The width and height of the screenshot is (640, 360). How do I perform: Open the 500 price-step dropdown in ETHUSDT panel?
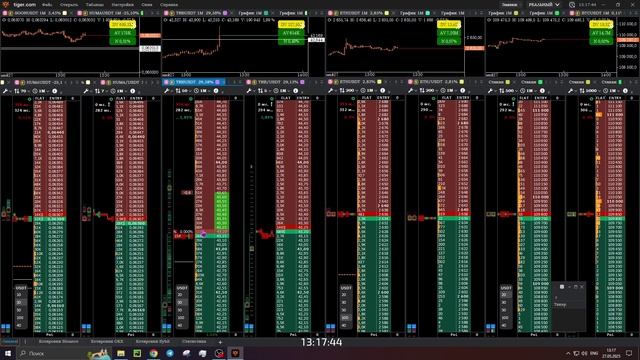349,91
